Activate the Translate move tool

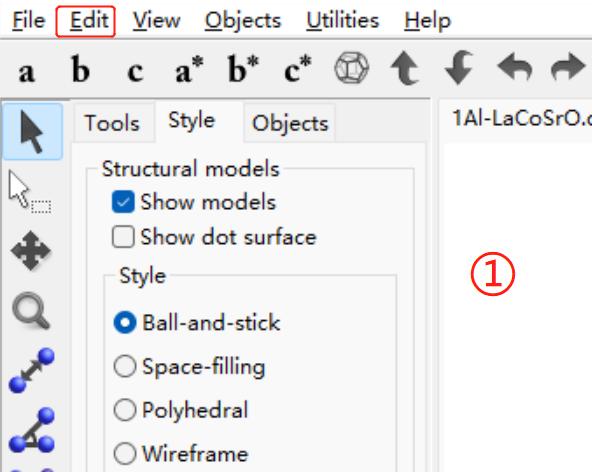coord(31,251)
